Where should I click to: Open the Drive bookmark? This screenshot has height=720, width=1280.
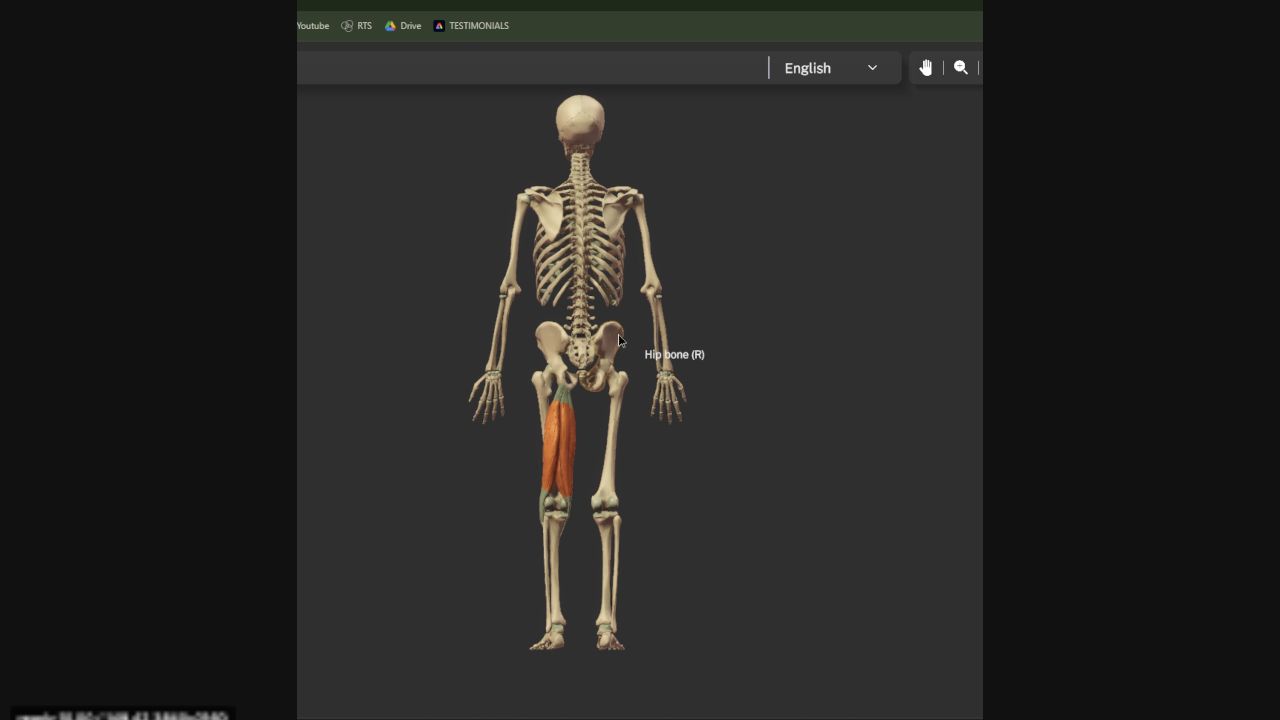pyautogui.click(x=403, y=26)
